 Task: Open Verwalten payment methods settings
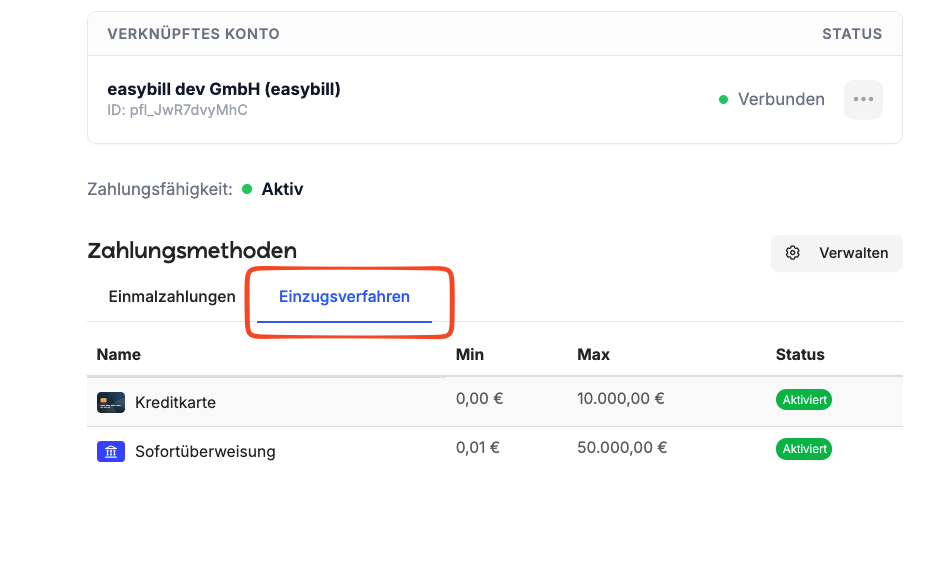click(836, 253)
